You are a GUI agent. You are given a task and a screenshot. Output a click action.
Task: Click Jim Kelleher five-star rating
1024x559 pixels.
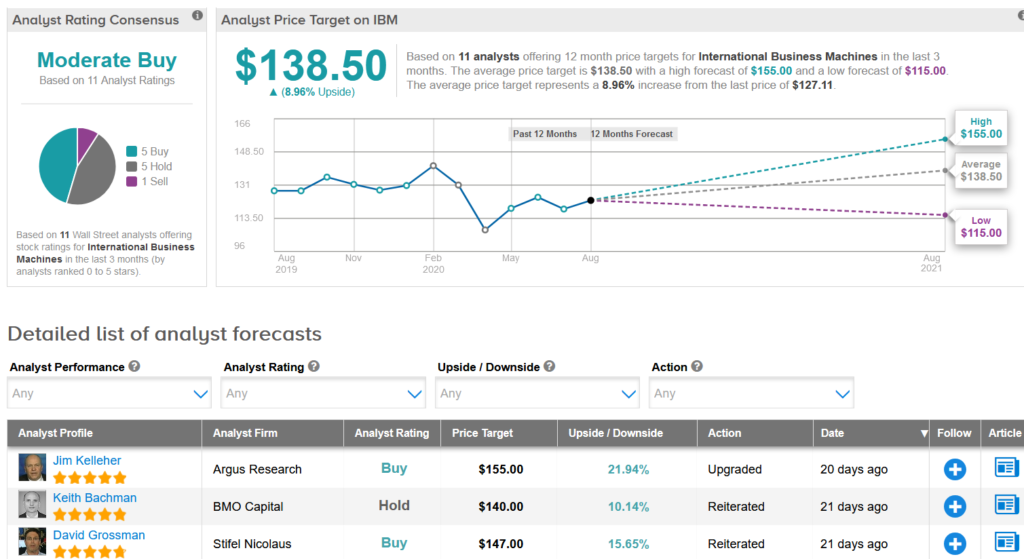click(89, 478)
